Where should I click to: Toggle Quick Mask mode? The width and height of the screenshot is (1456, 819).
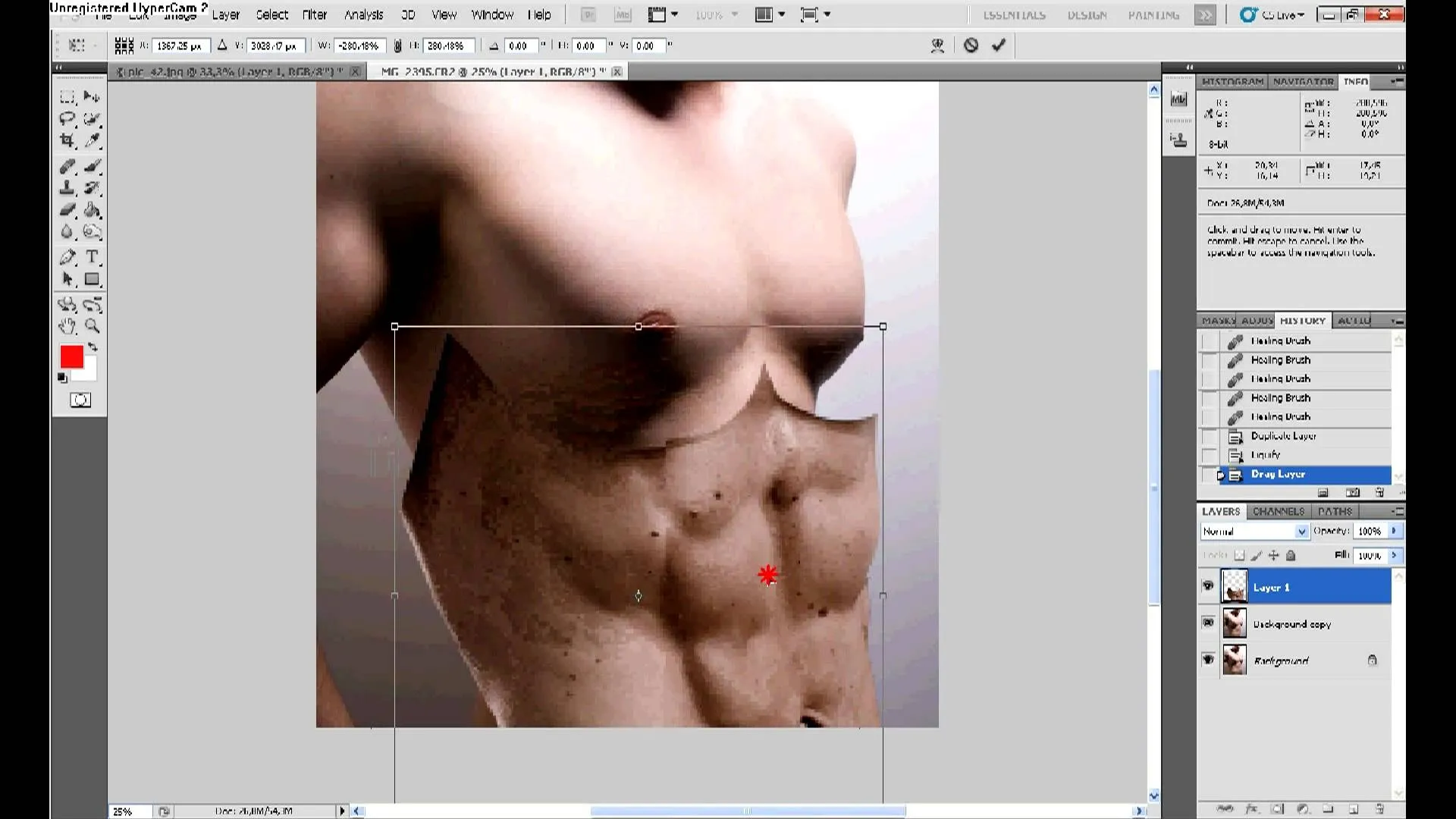click(80, 400)
